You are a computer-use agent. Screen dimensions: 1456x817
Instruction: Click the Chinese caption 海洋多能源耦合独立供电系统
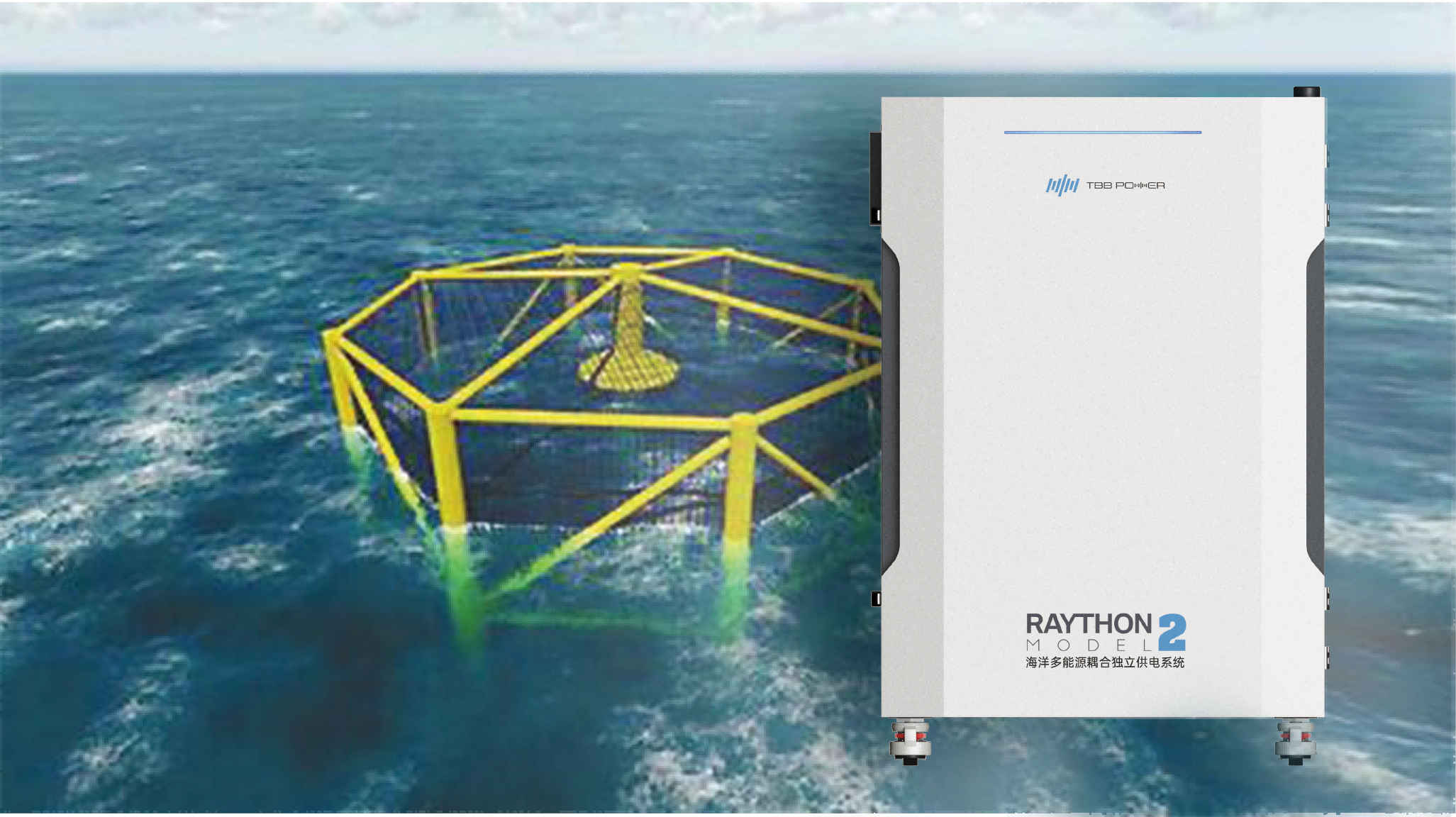coord(1105,662)
